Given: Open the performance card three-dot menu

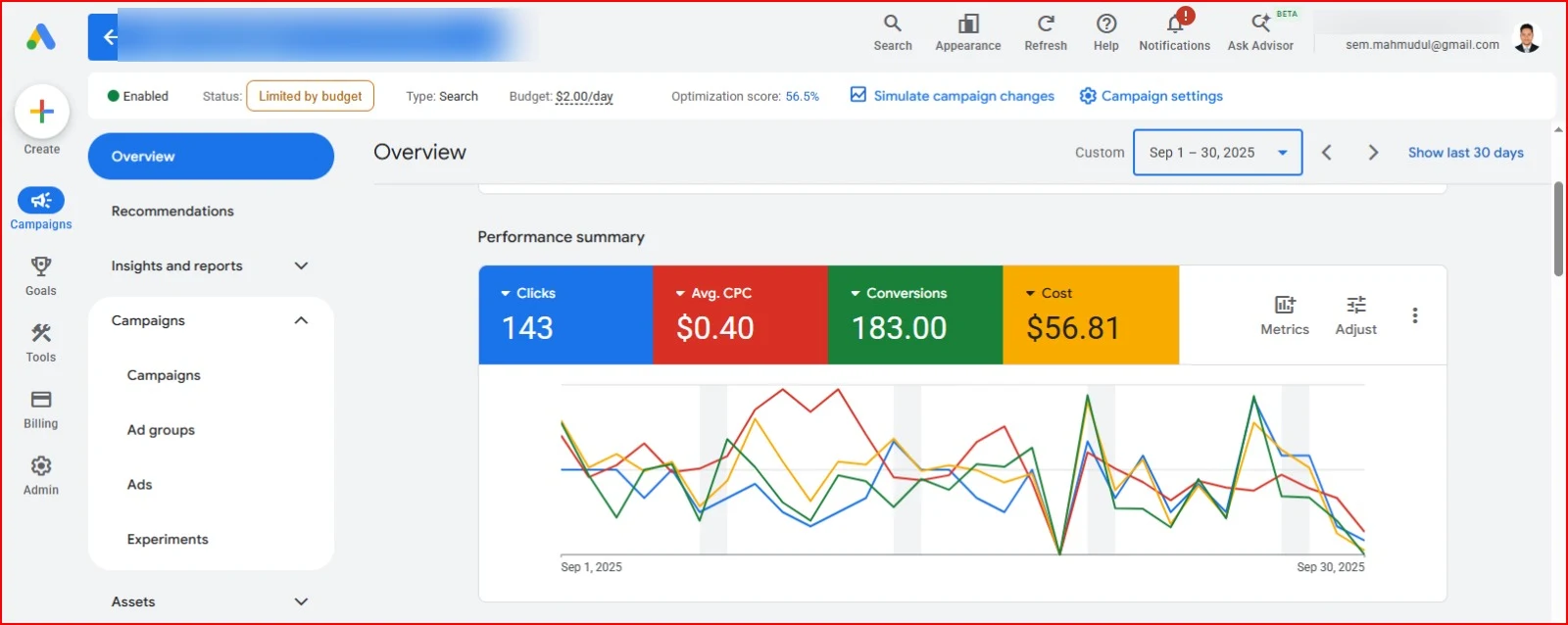Looking at the screenshot, I should [1415, 315].
